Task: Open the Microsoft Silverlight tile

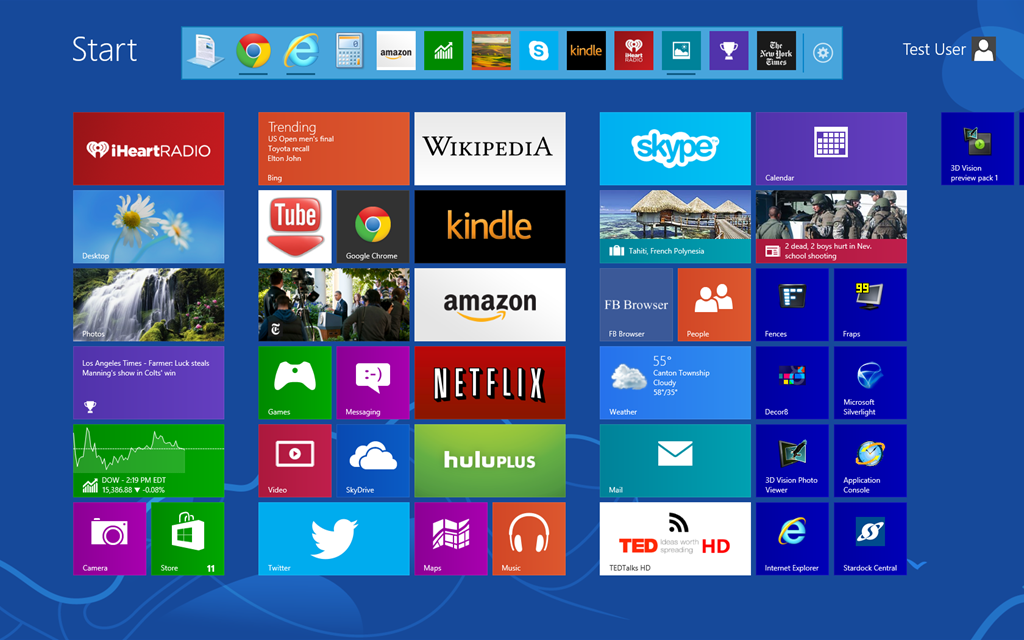Action: 871,383
